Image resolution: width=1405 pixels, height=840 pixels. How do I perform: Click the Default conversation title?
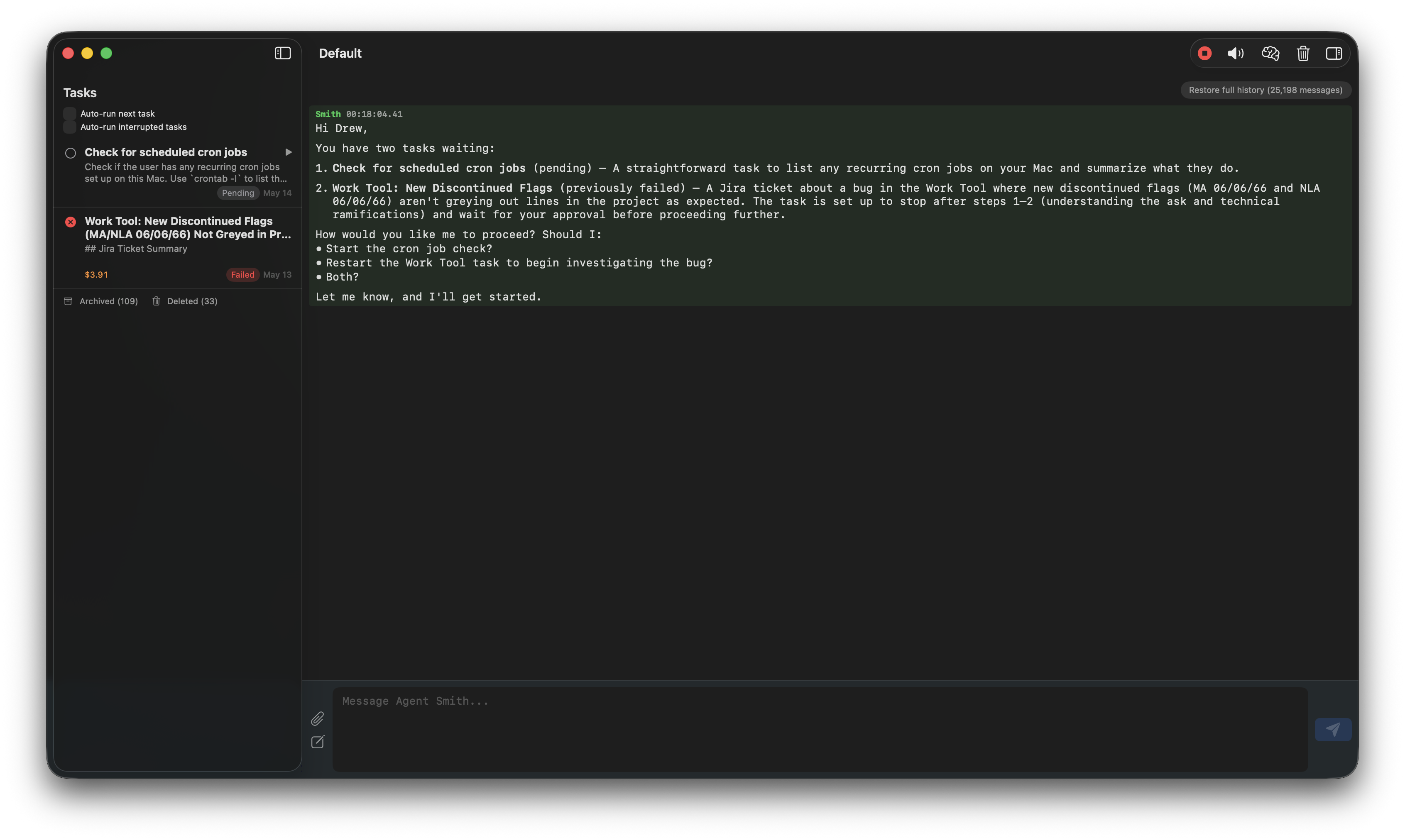point(340,53)
